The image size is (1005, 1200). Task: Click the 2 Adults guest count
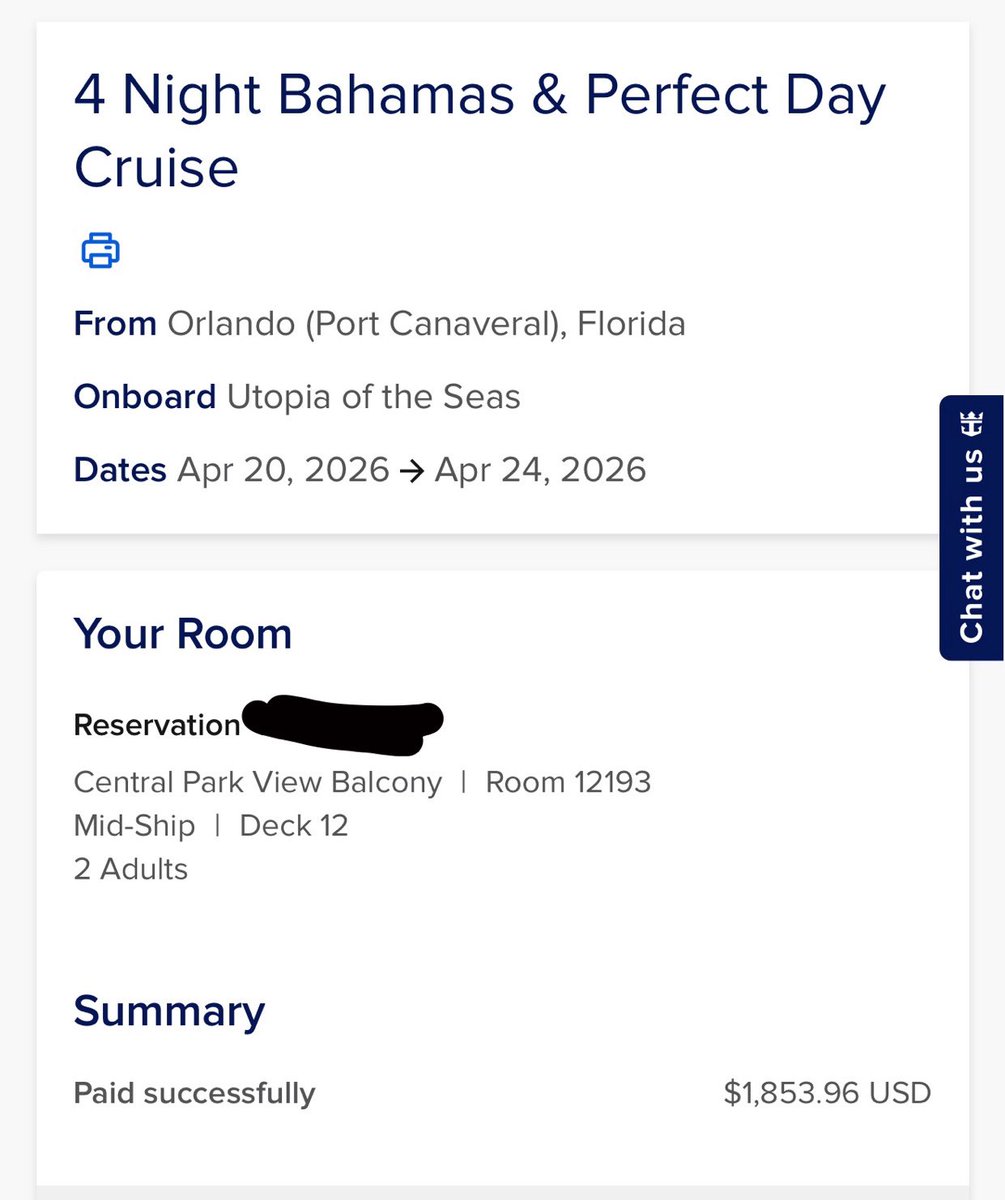pyautogui.click(x=131, y=869)
